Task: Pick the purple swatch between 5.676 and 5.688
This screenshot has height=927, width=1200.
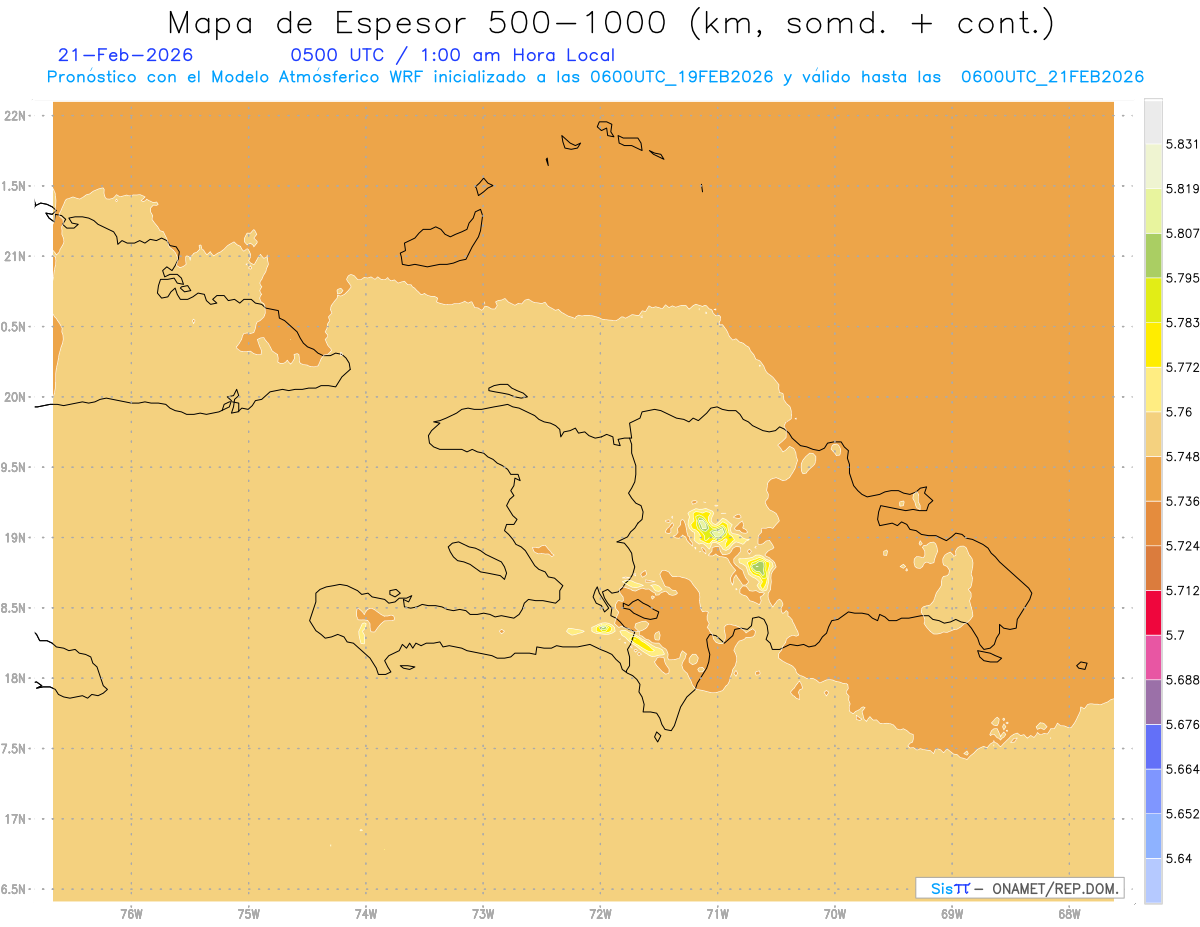Action: click(x=1153, y=702)
